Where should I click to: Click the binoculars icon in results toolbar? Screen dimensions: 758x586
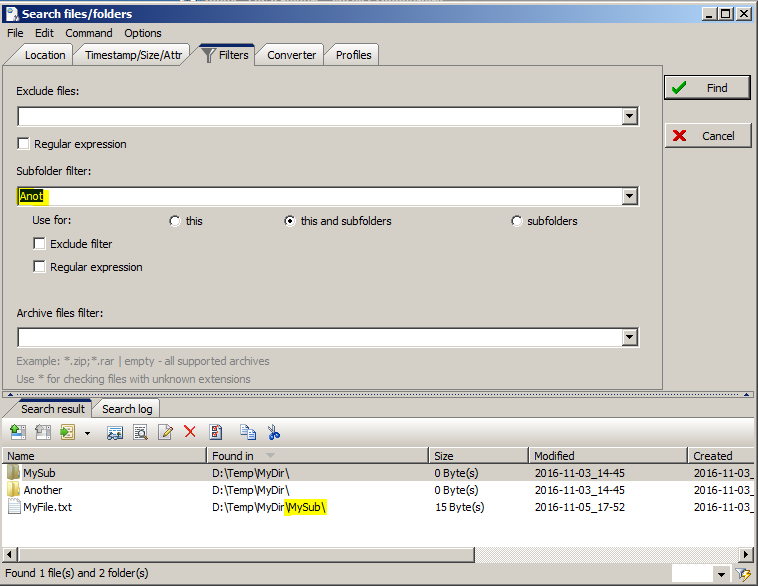[114, 432]
